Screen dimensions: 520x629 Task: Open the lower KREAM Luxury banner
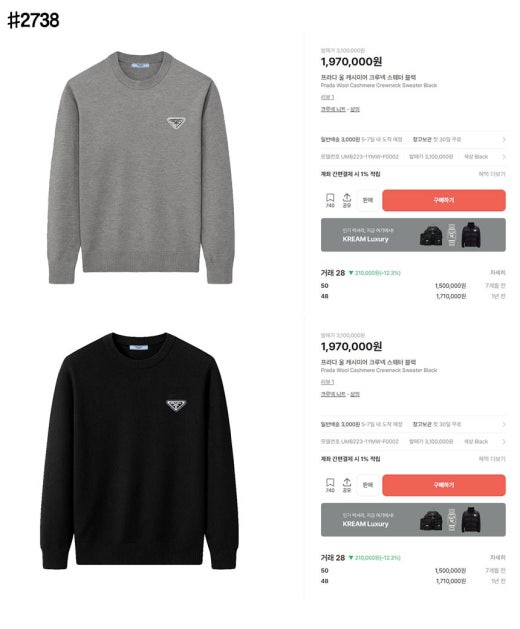click(x=413, y=520)
